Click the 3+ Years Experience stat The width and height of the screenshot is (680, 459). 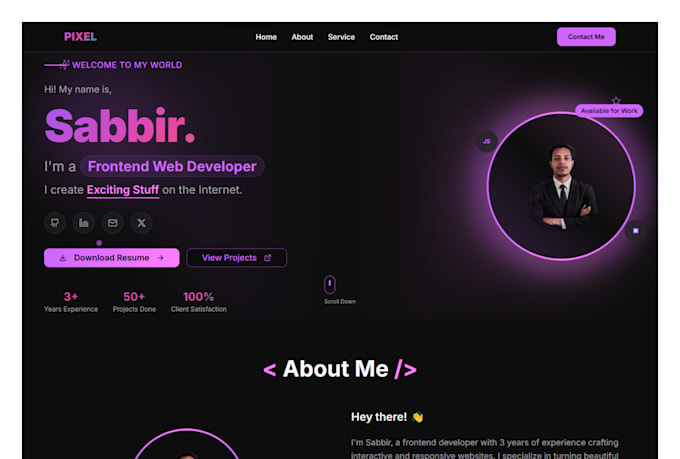pyautogui.click(x=71, y=302)
